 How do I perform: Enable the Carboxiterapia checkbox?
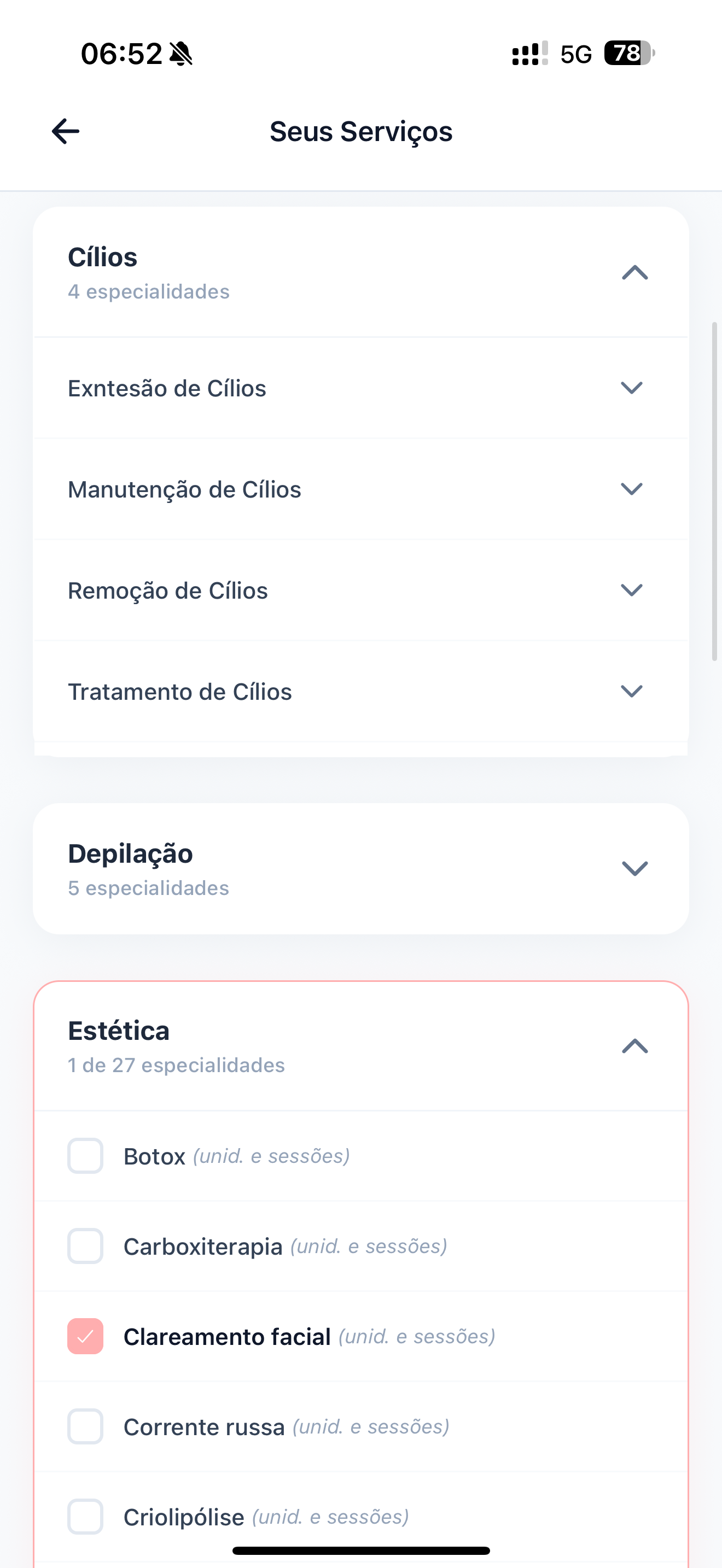85,1246
